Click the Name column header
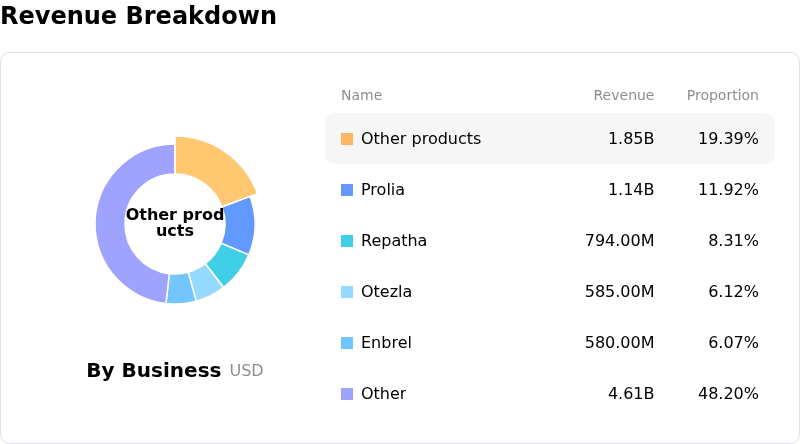 [x=361, y=96]
